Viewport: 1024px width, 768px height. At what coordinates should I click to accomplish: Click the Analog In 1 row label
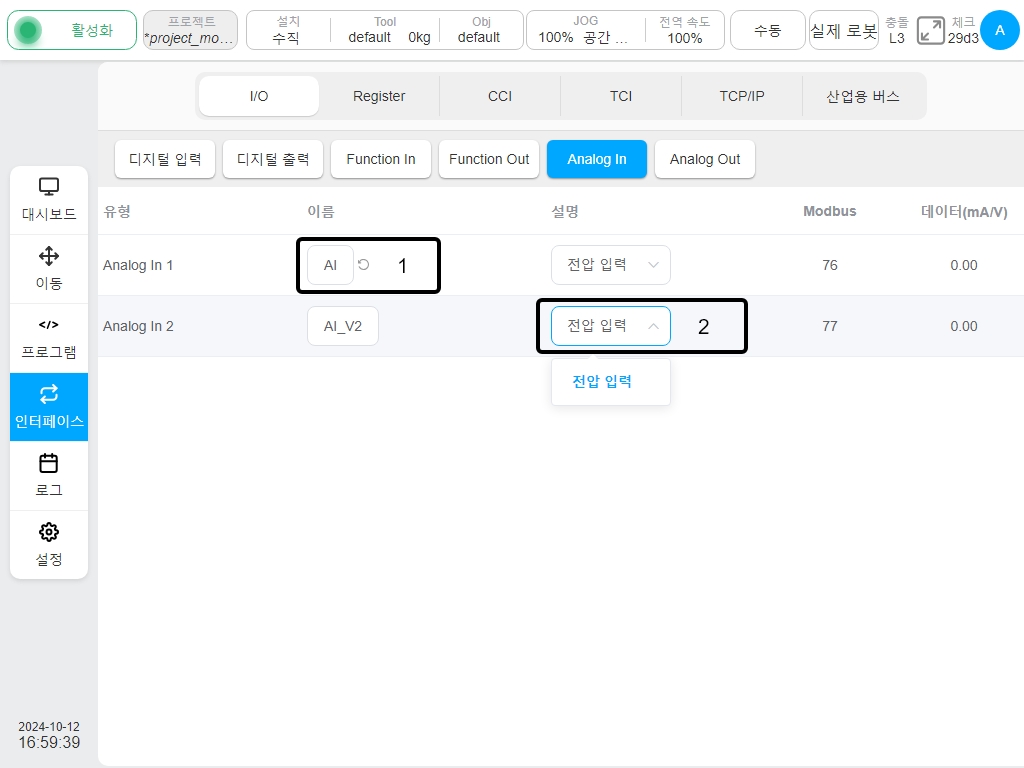(138, 265)
